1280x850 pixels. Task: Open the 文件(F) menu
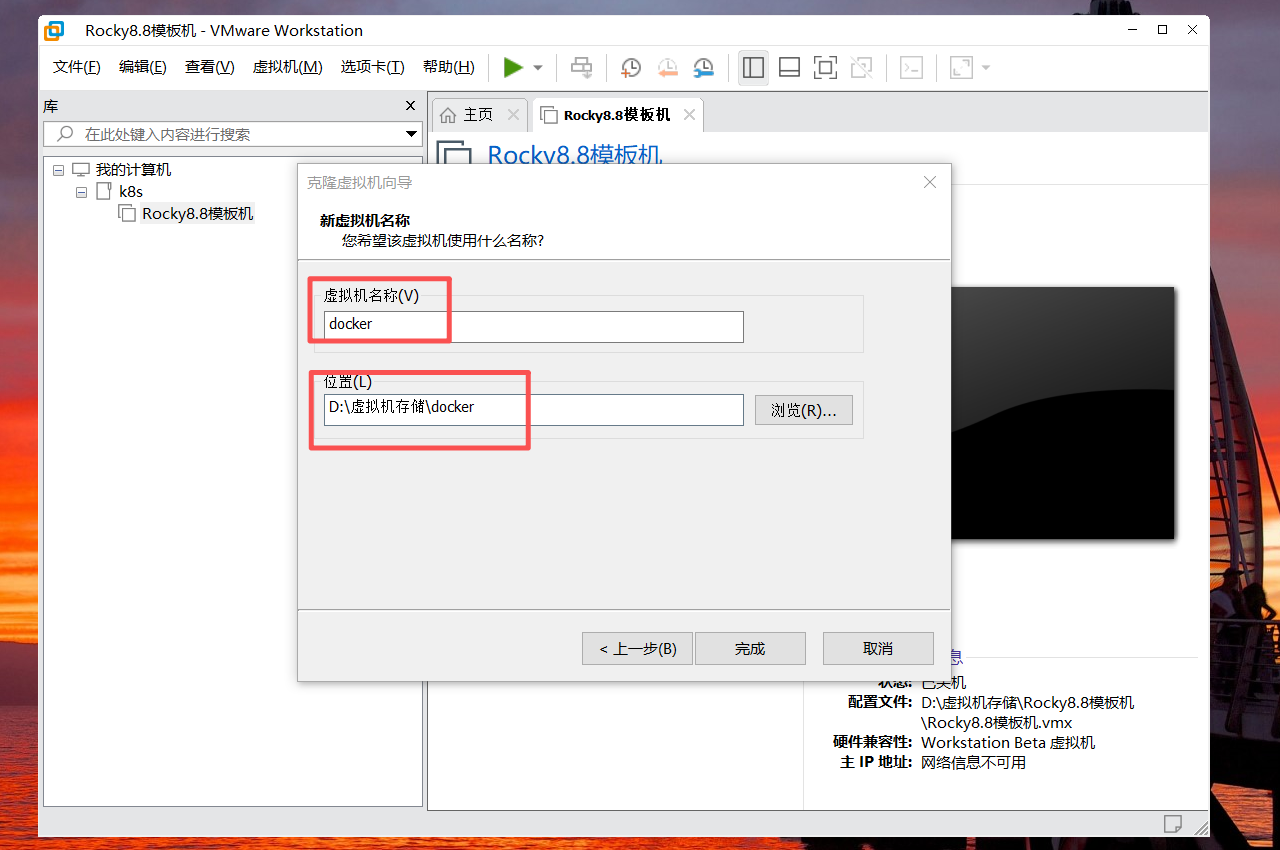click(x=77, y=67)
